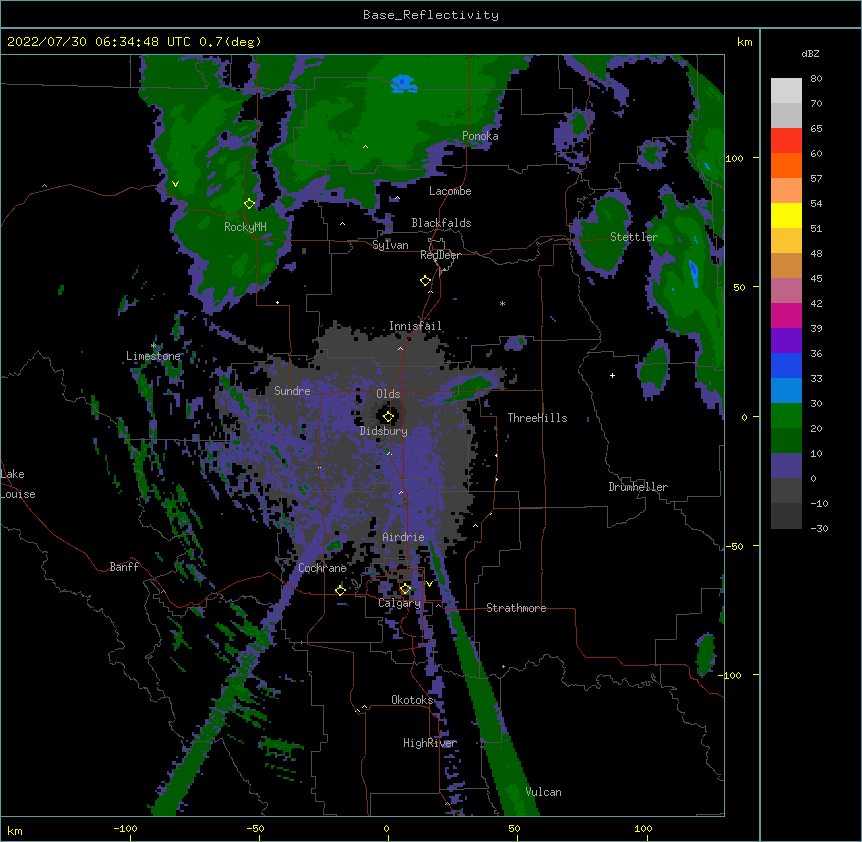Viewport: 862px width, 842px height.
Task: Click the -30 value on dBZ legend
Action: point(819,528)
